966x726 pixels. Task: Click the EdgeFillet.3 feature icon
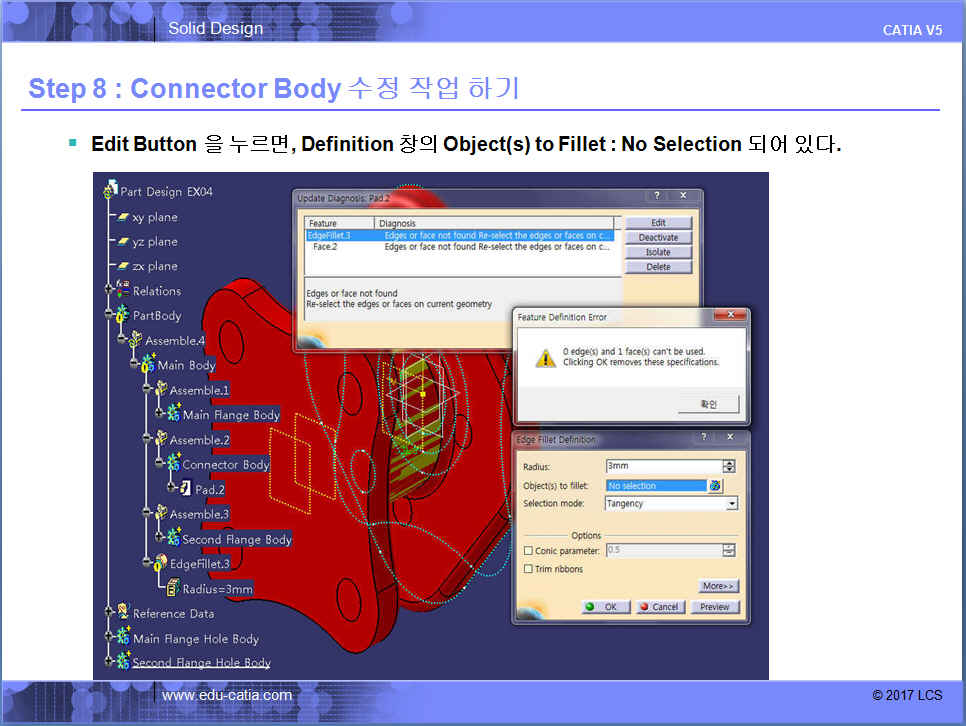tap(159, 564)
